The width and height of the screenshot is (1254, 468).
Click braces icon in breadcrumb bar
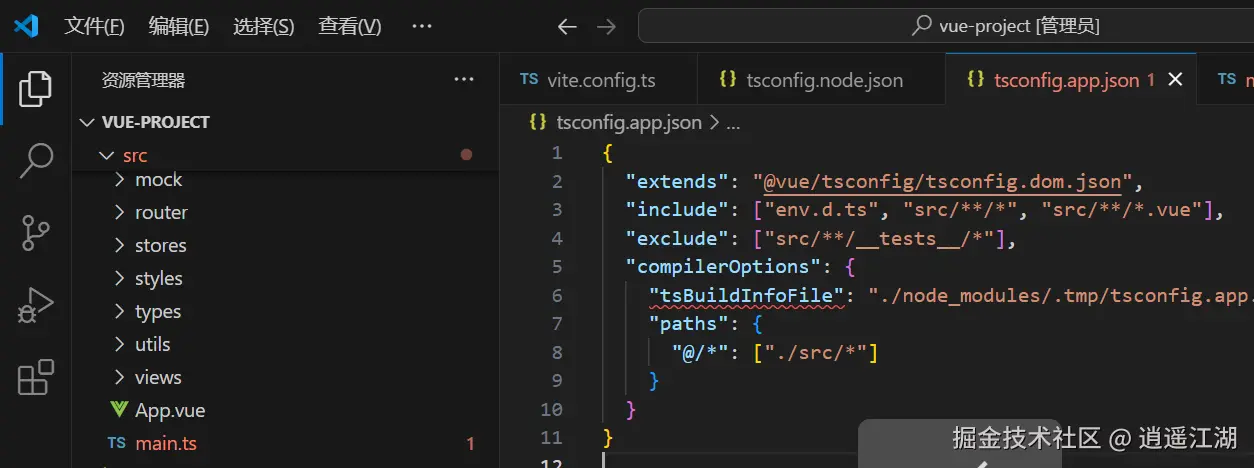tap(538, 122)
